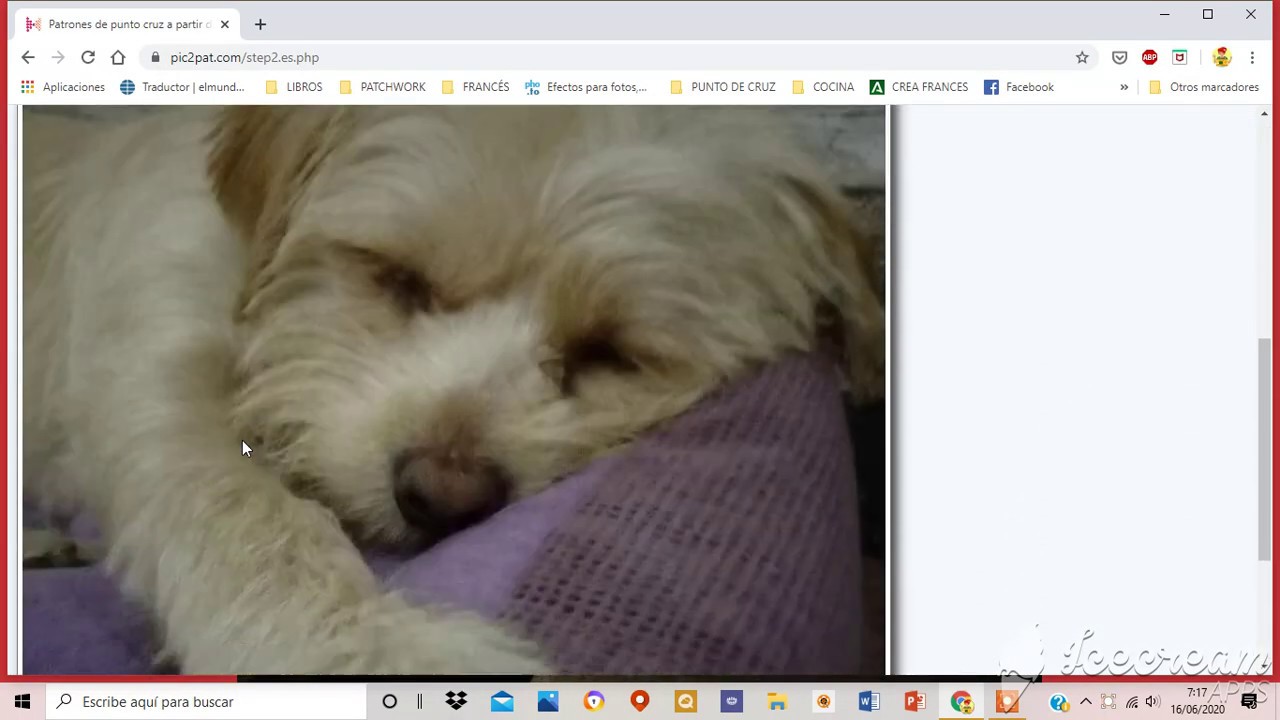1280x720 pixels.
Task: Expand the LIBROS bookmark folder
Action: [x=294, y=87]
